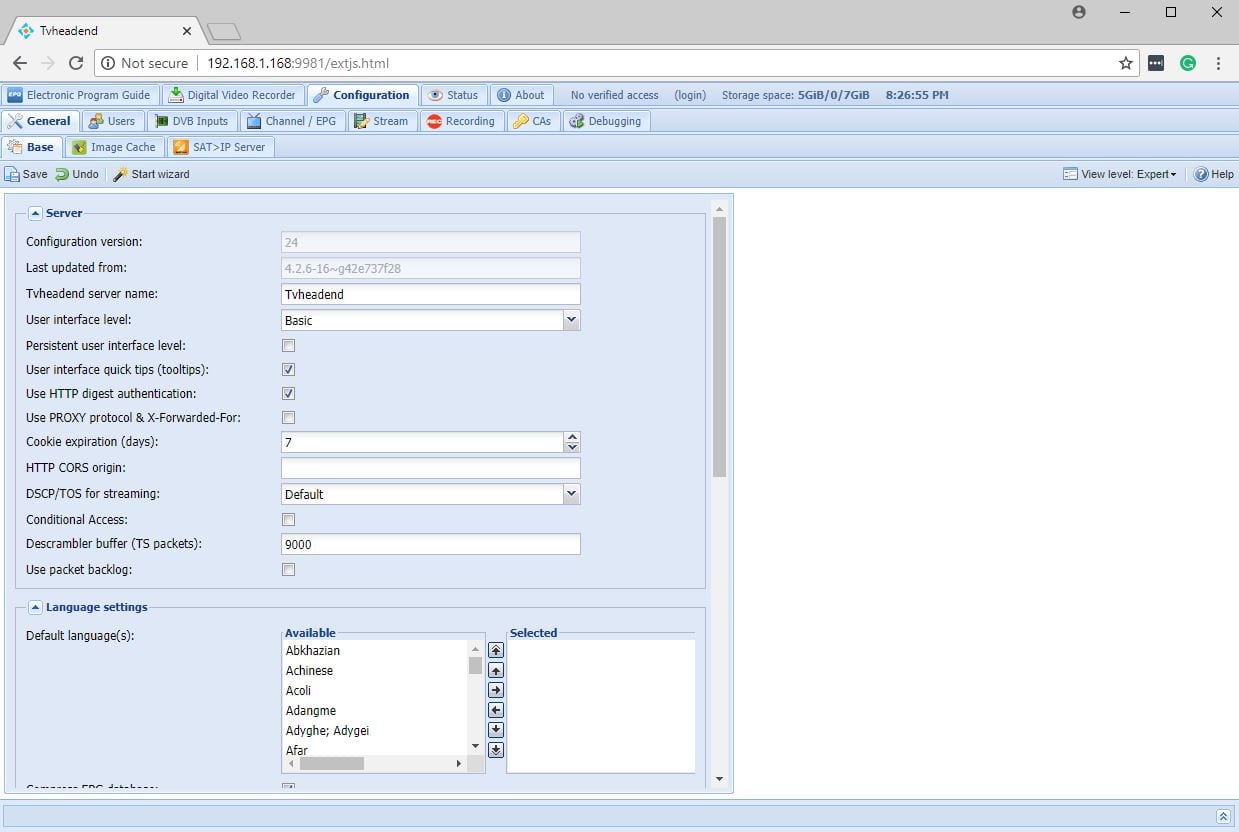Open the Help icon button
Image resolution: width=1239 pixels, height=832 pixels.
pos(1201,174)
